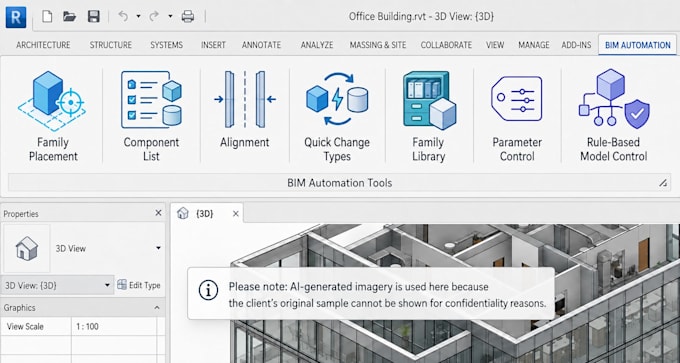Screen dimensions: 680x363
Task: Open the Manage tab
Action: pos(534,45)
